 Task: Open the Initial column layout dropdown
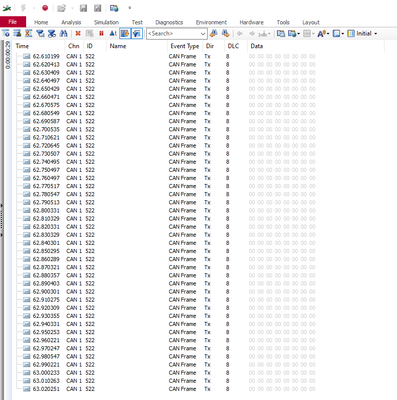(x=376, y=33)
